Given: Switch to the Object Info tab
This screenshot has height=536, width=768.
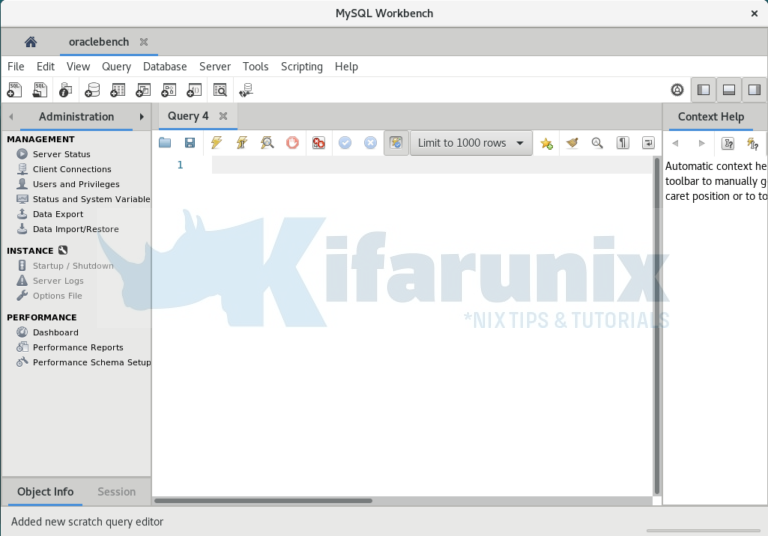Looking at the screenshot, I should [x=45, y=491].
